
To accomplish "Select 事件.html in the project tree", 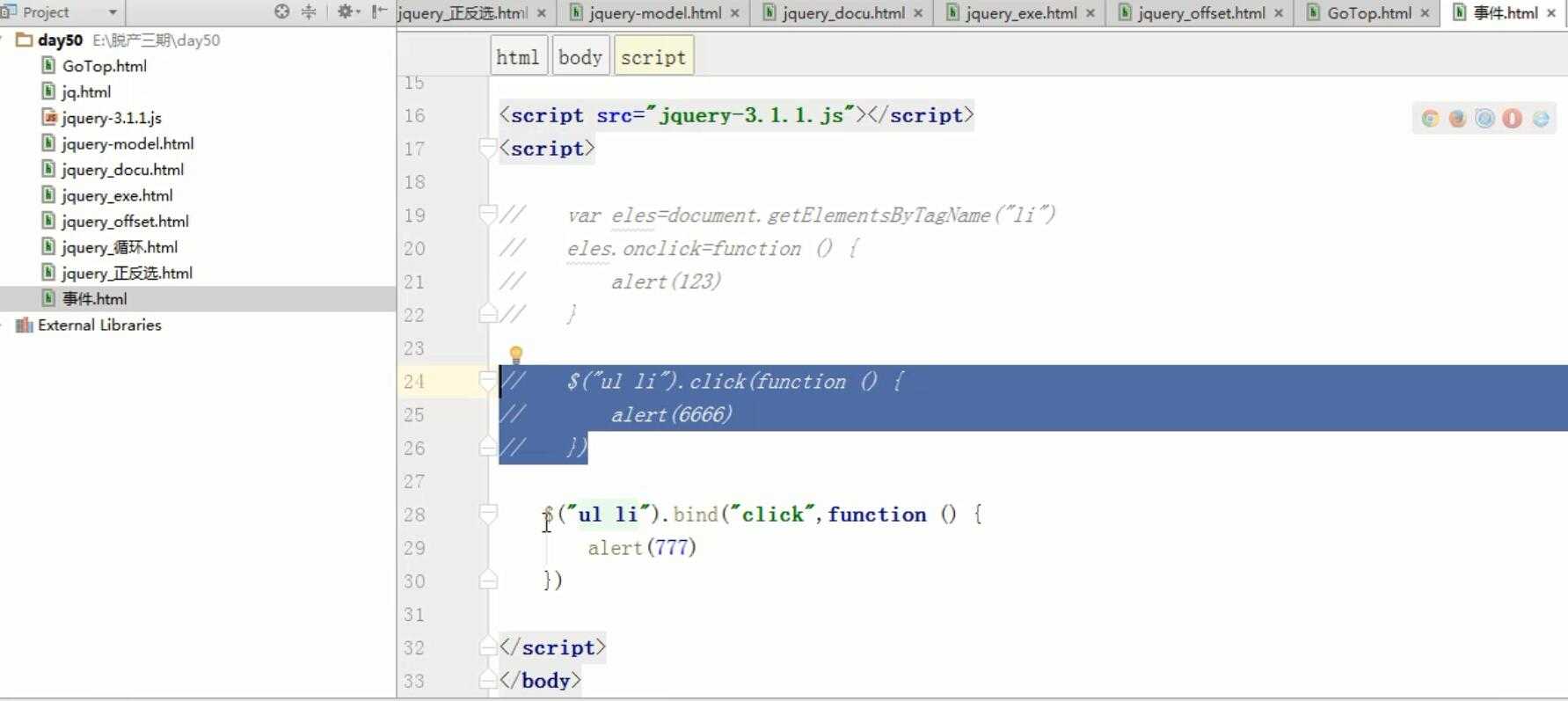I will 94,299.
